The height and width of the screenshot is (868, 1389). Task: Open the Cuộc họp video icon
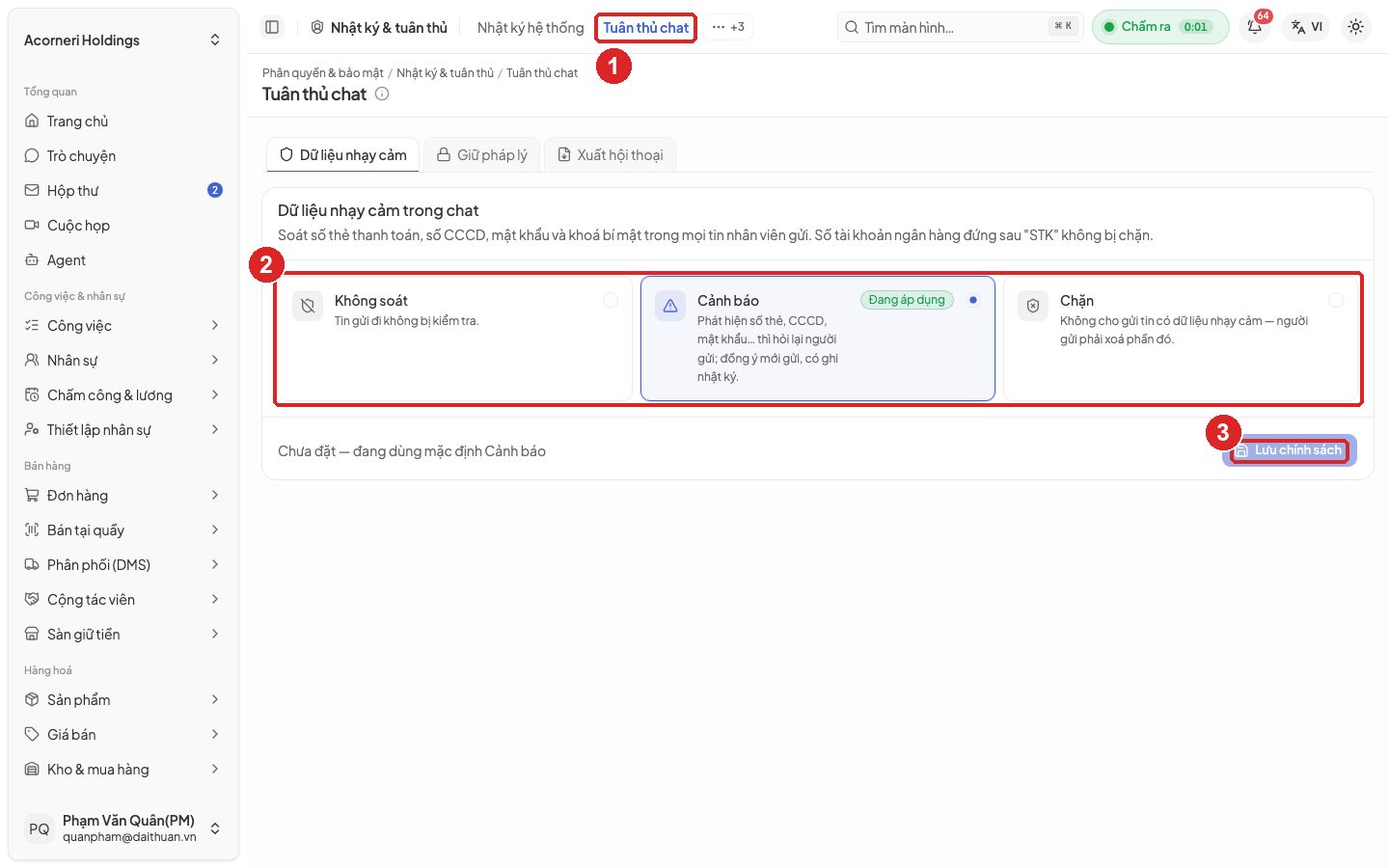32,226
